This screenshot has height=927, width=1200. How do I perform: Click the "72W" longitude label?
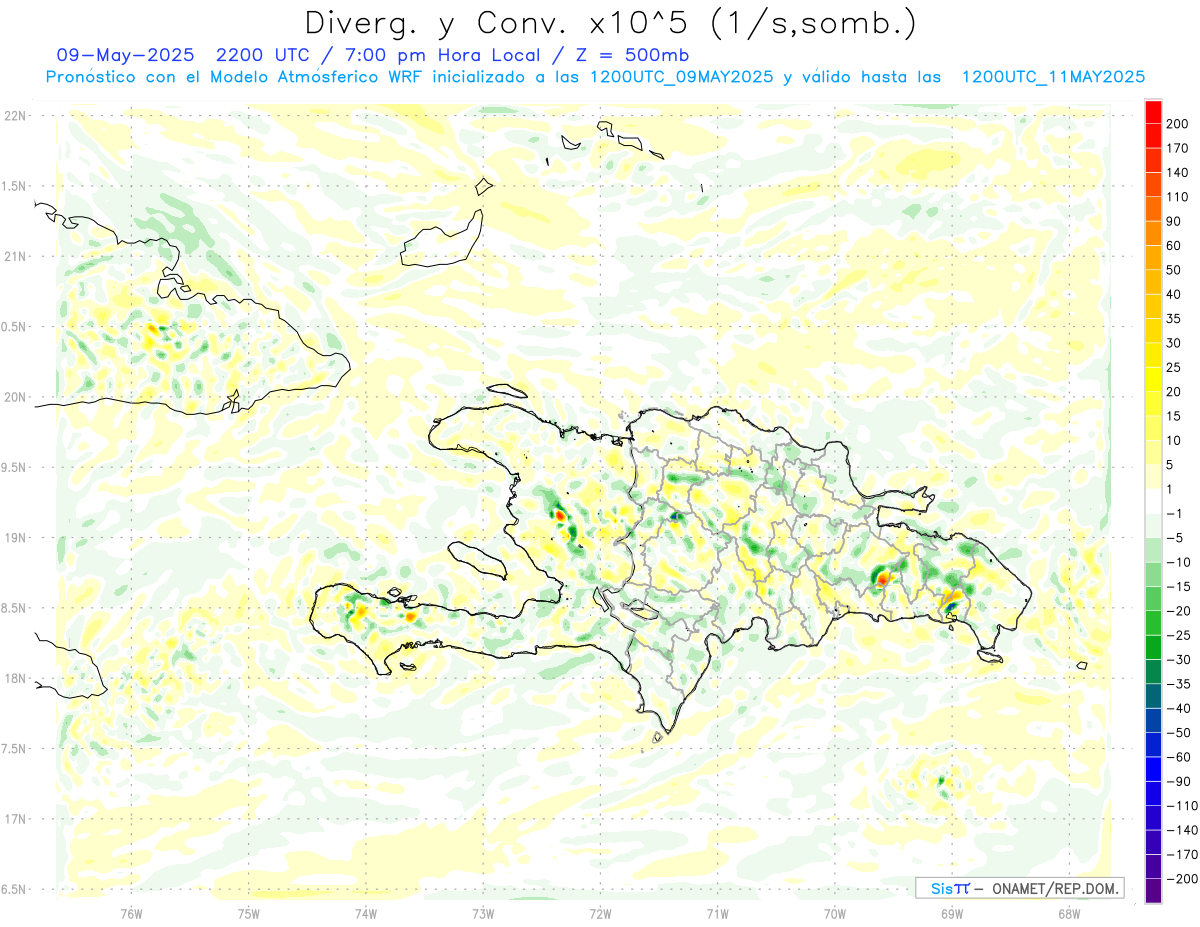[x=600, y=914]
